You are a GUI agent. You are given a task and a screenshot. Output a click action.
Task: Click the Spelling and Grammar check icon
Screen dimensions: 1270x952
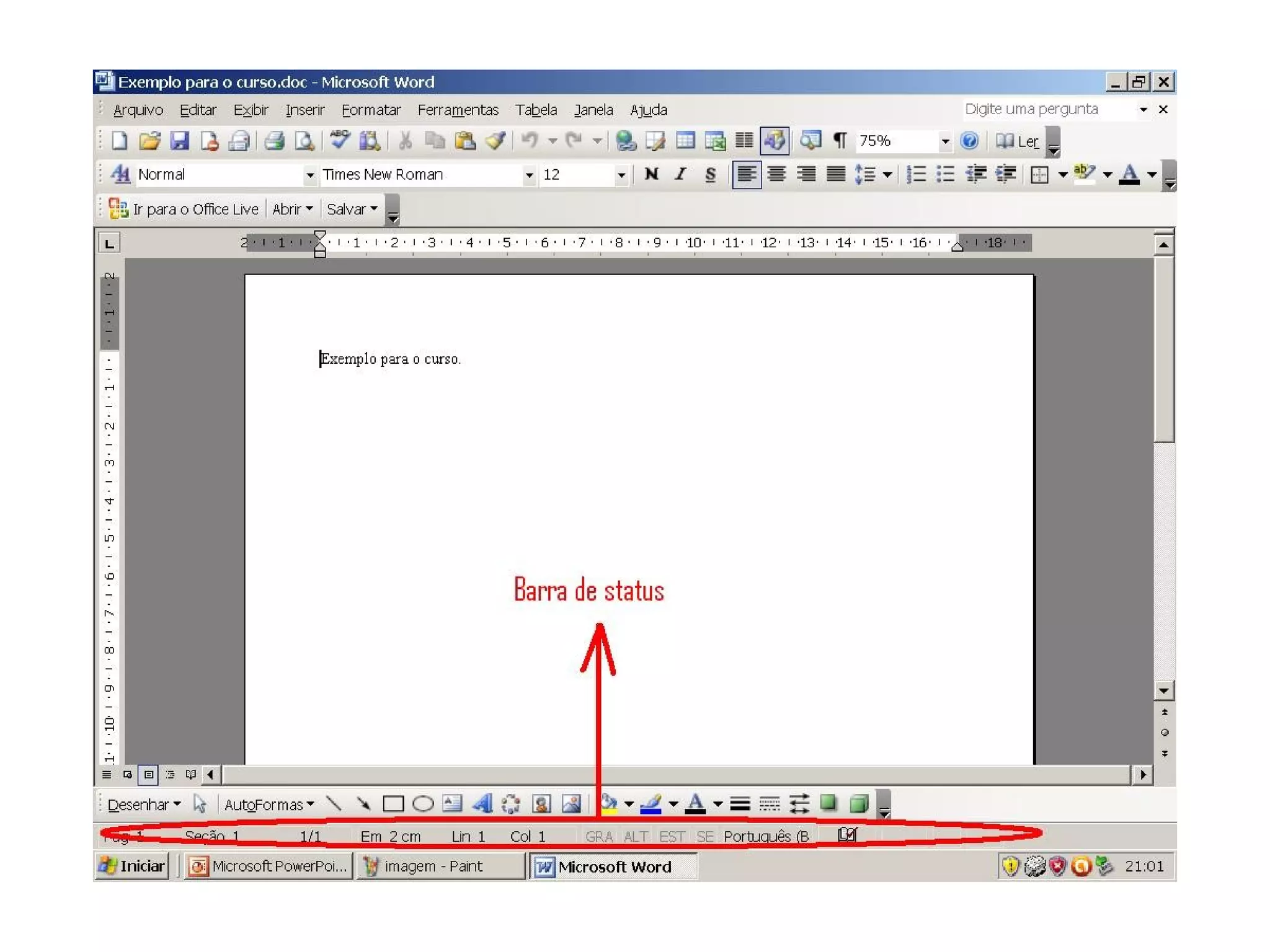tap(339, 140)
